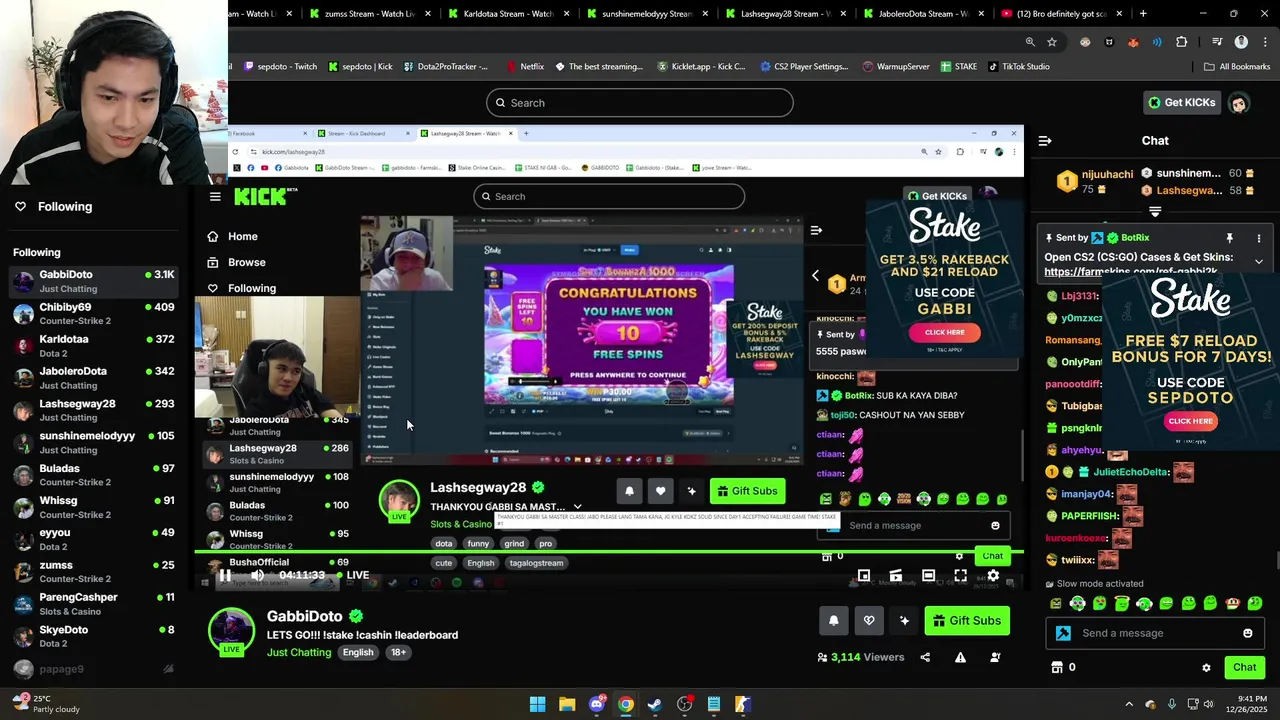Open the clip creation icon in the player
Image resolution: width=1280 pixels, height=720 pixels.
(896, 575)
